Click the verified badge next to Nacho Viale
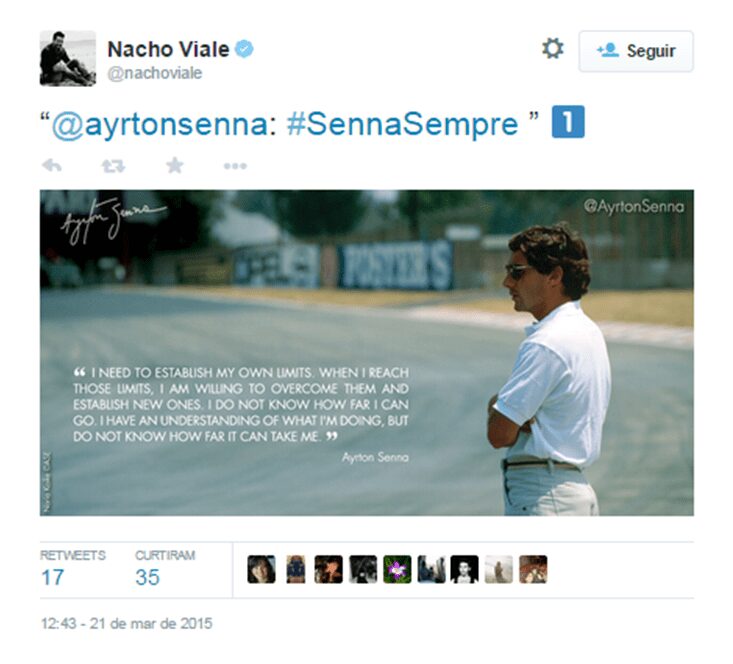 [244, 49]
